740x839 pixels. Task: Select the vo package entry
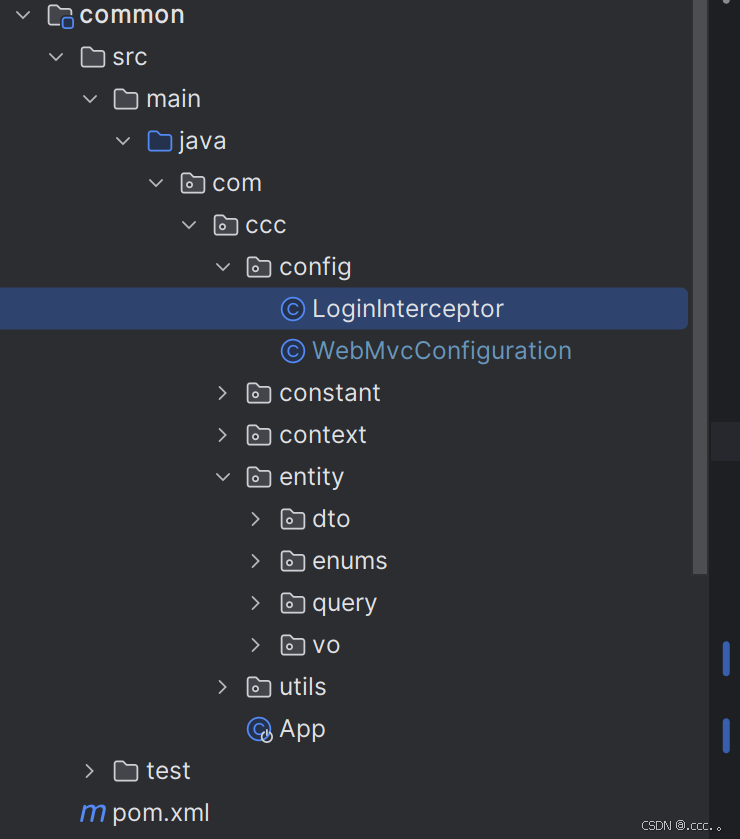pyautogui.click(x=326, y=645)
